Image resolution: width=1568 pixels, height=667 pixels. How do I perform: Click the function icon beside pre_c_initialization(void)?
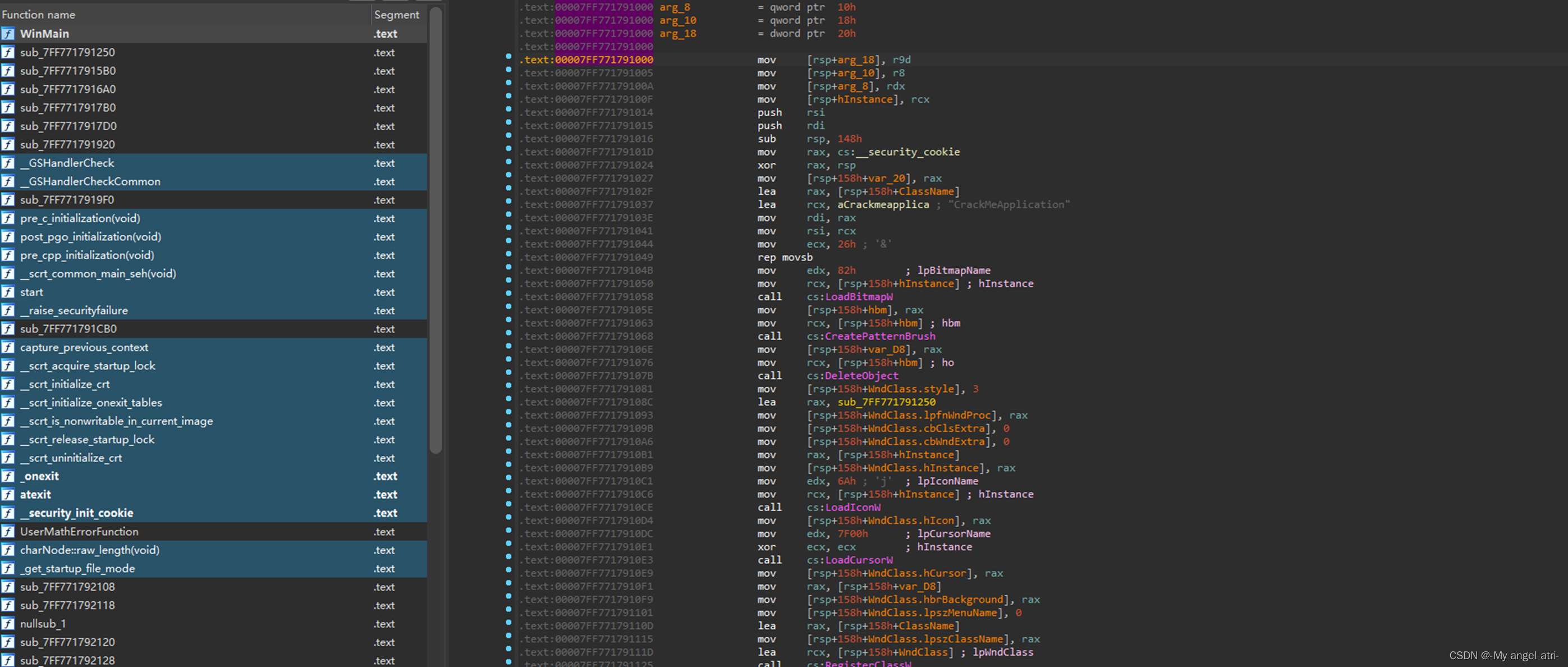(8, 218)
